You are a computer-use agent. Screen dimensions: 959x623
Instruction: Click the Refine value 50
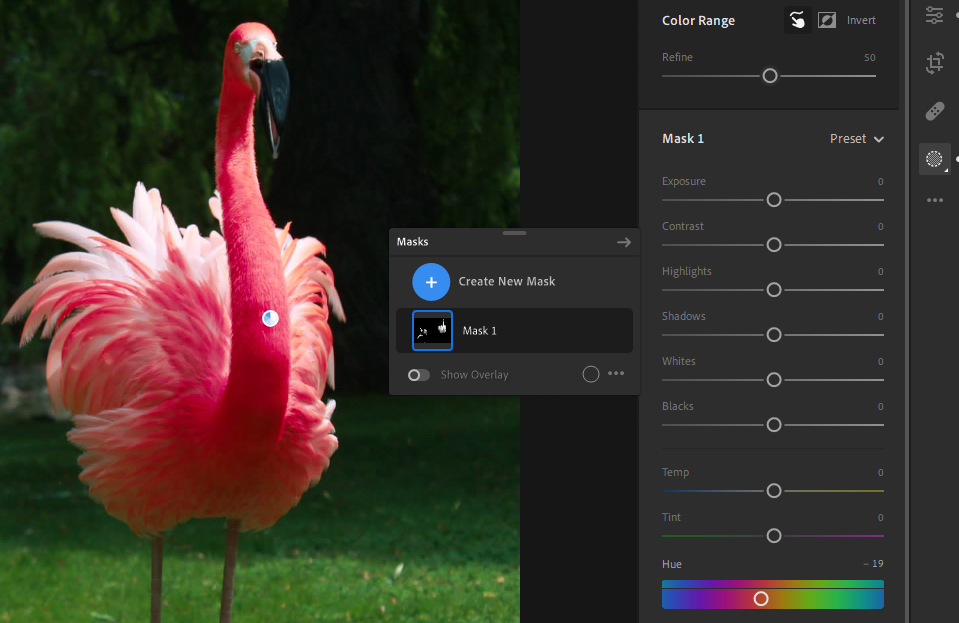click(x=870, y=57)
